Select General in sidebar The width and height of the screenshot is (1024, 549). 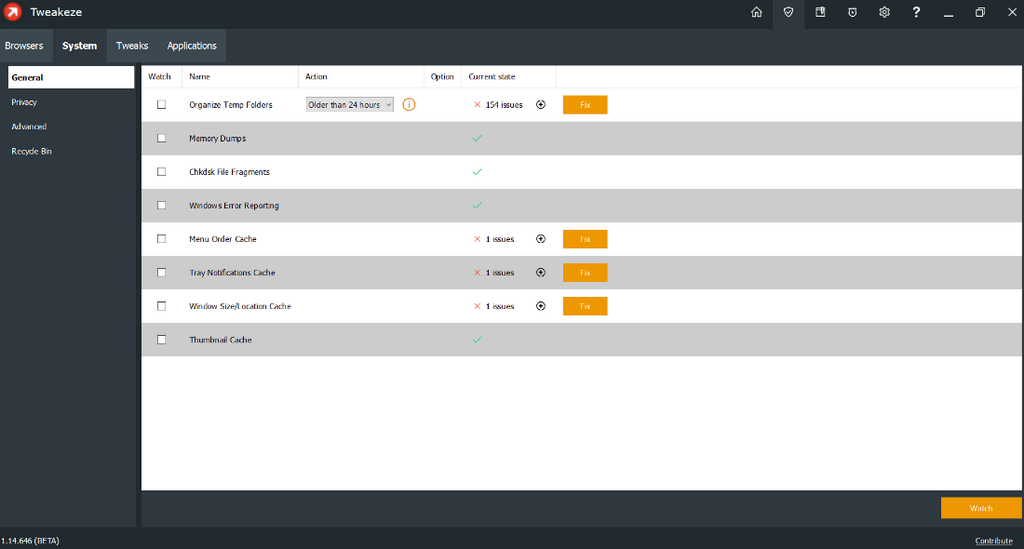coord(71,77)
